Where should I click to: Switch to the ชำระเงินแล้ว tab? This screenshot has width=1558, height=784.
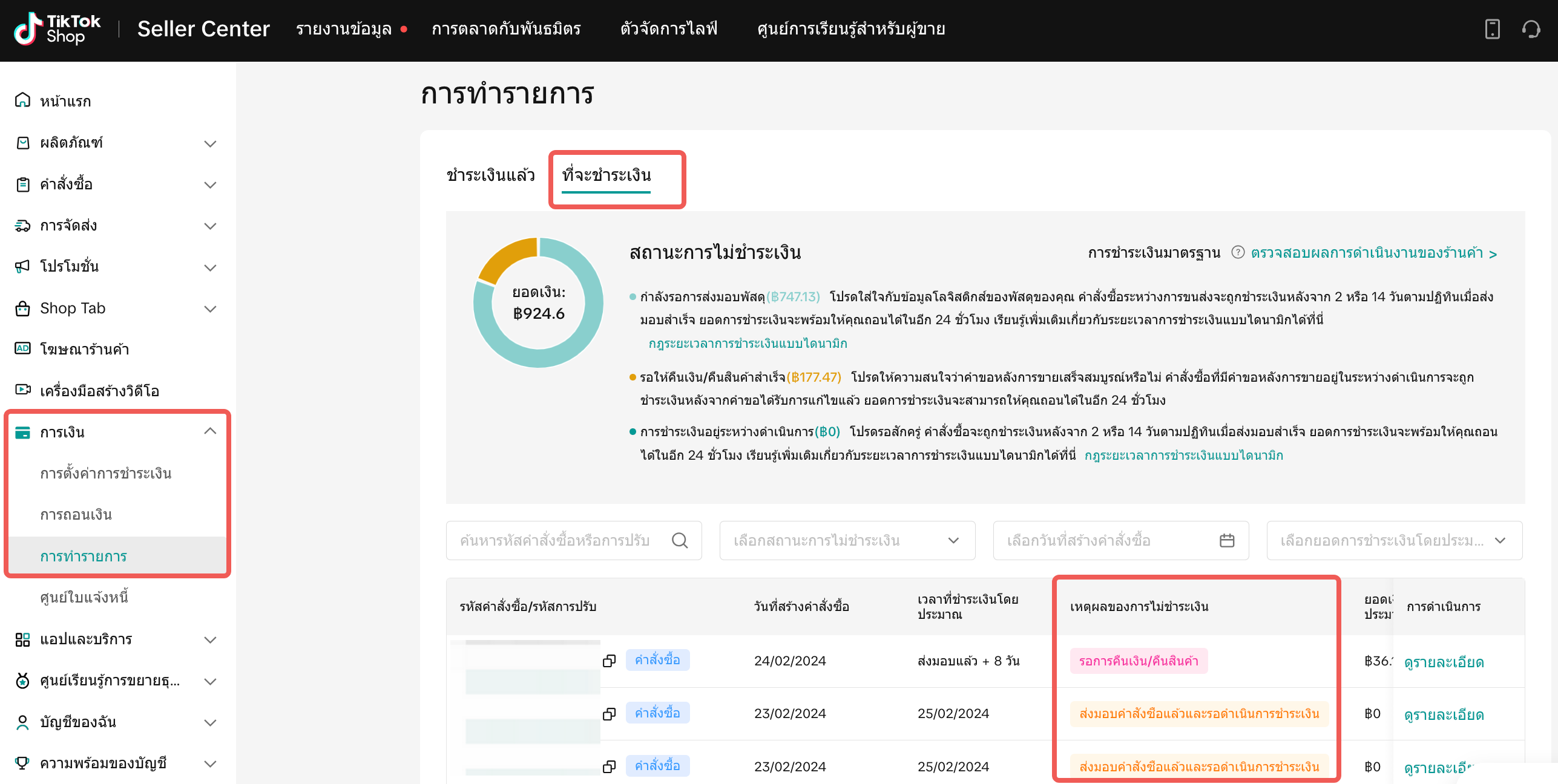coord(490,175)
